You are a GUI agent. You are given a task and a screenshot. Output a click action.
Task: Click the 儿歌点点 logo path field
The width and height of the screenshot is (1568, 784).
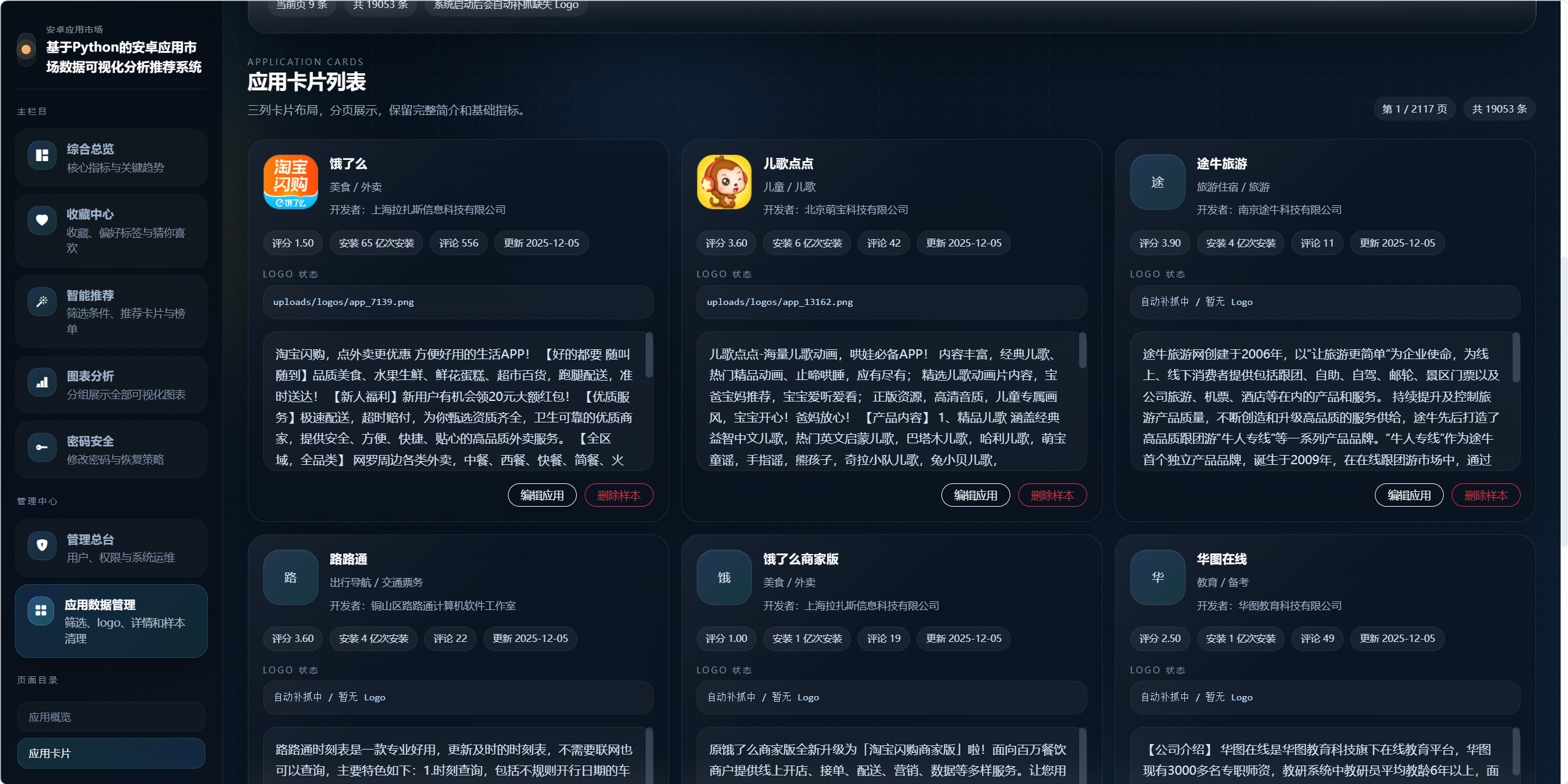(x=890, y=302)
